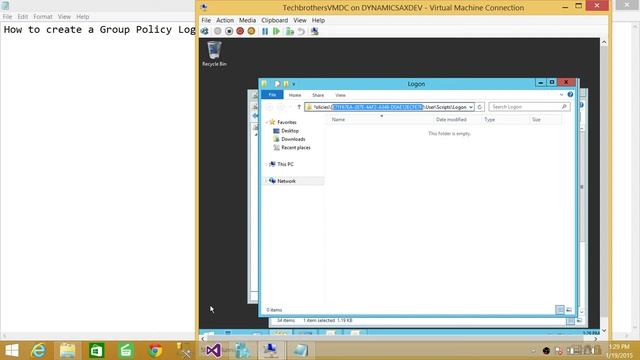Screen dimensions: 640x360
Task: Open Notepad File menu
Action: [7, 17]
